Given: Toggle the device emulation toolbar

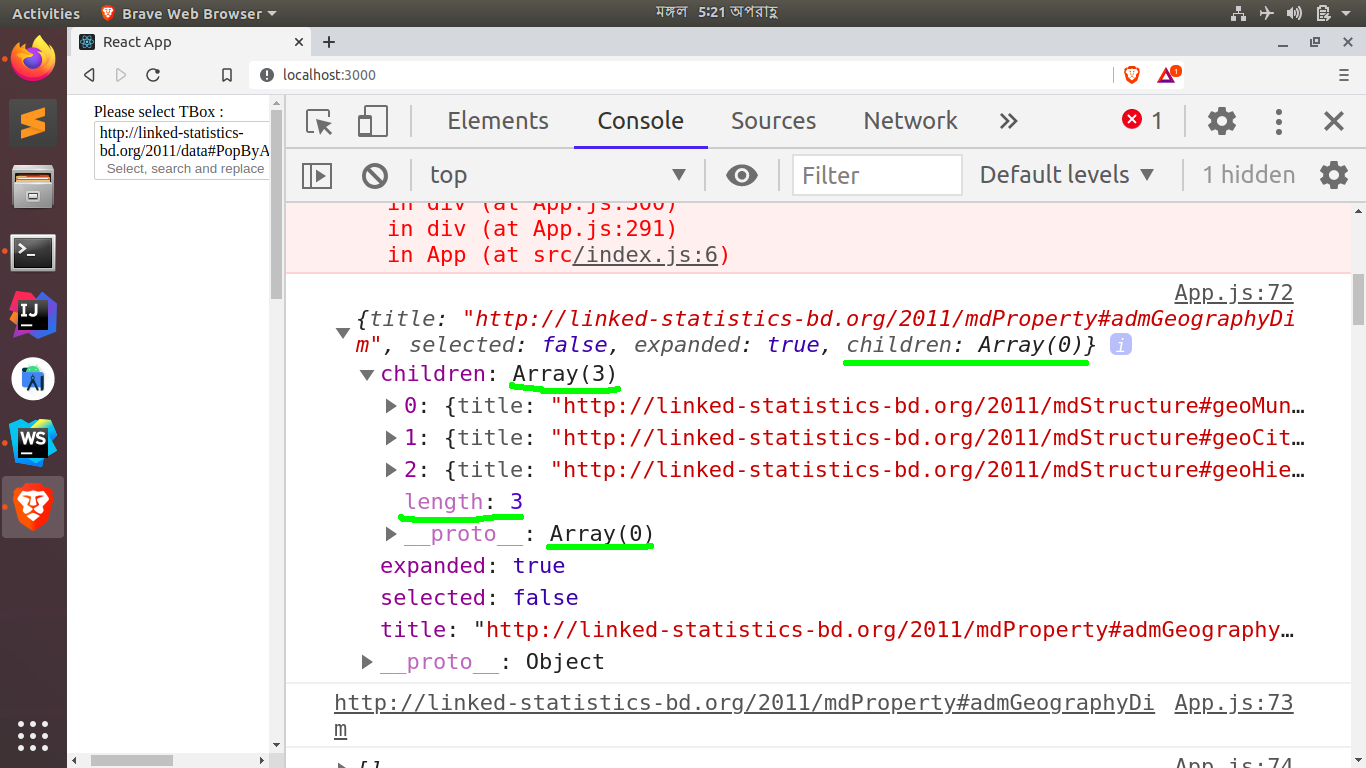Looking at the screenshot, I should pyautogui.click(x=371, y=120).
